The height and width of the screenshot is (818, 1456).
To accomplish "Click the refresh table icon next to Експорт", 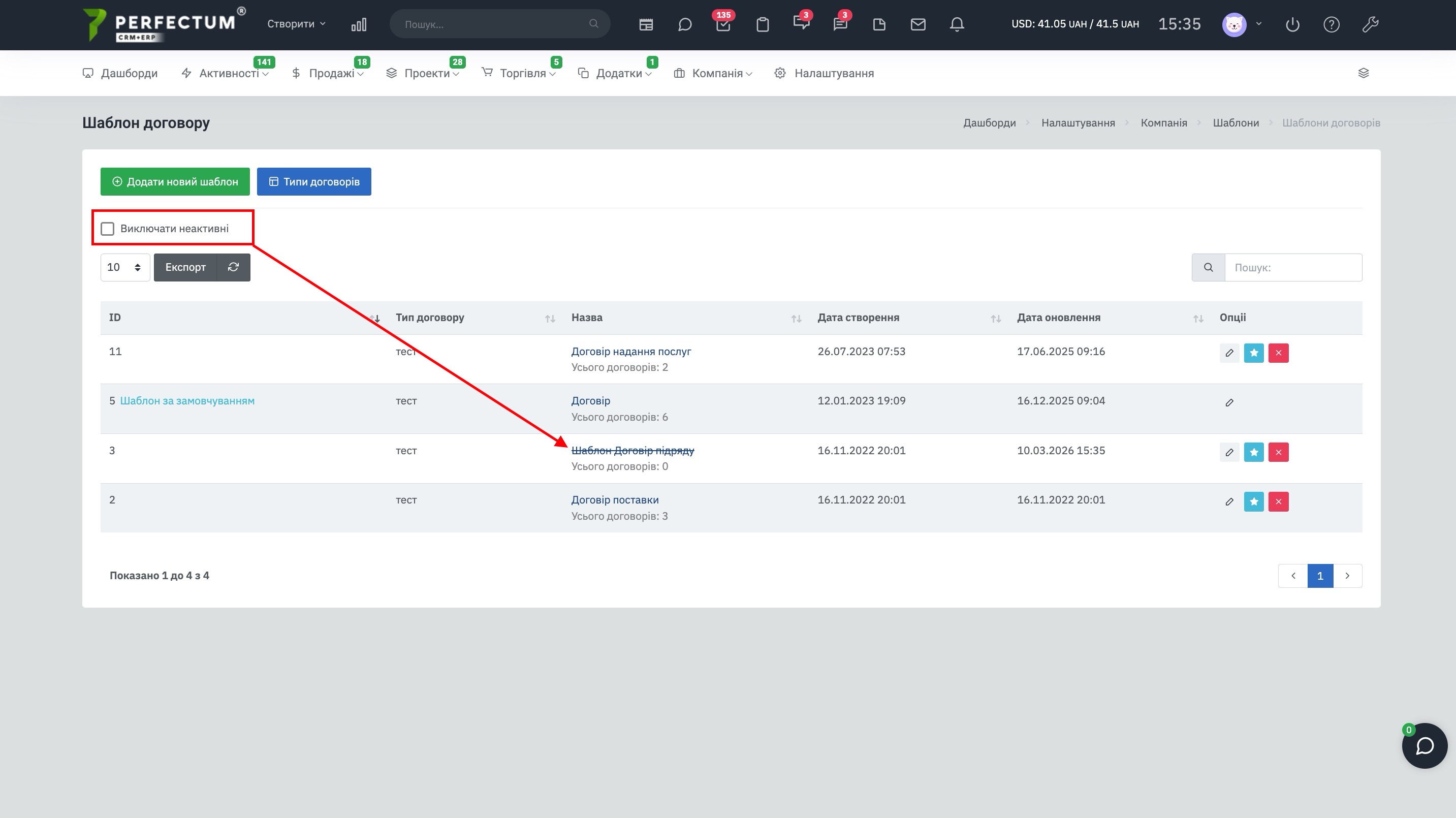I will (233, 267).
